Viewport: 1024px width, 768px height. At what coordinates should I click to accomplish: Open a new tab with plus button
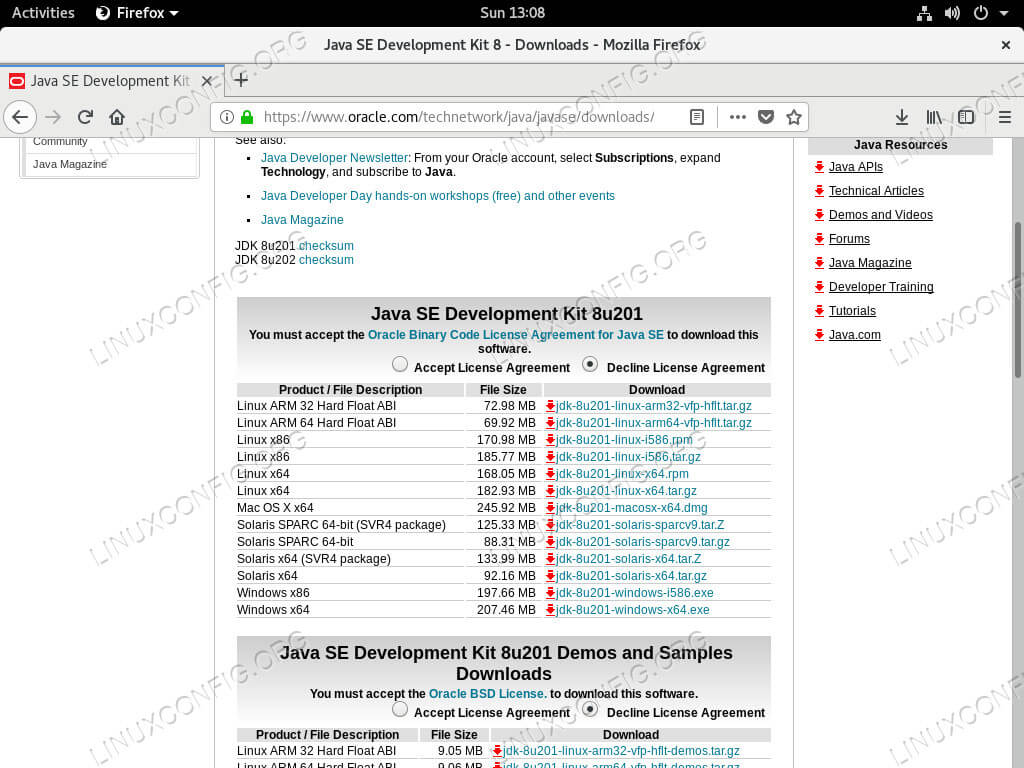241,80
